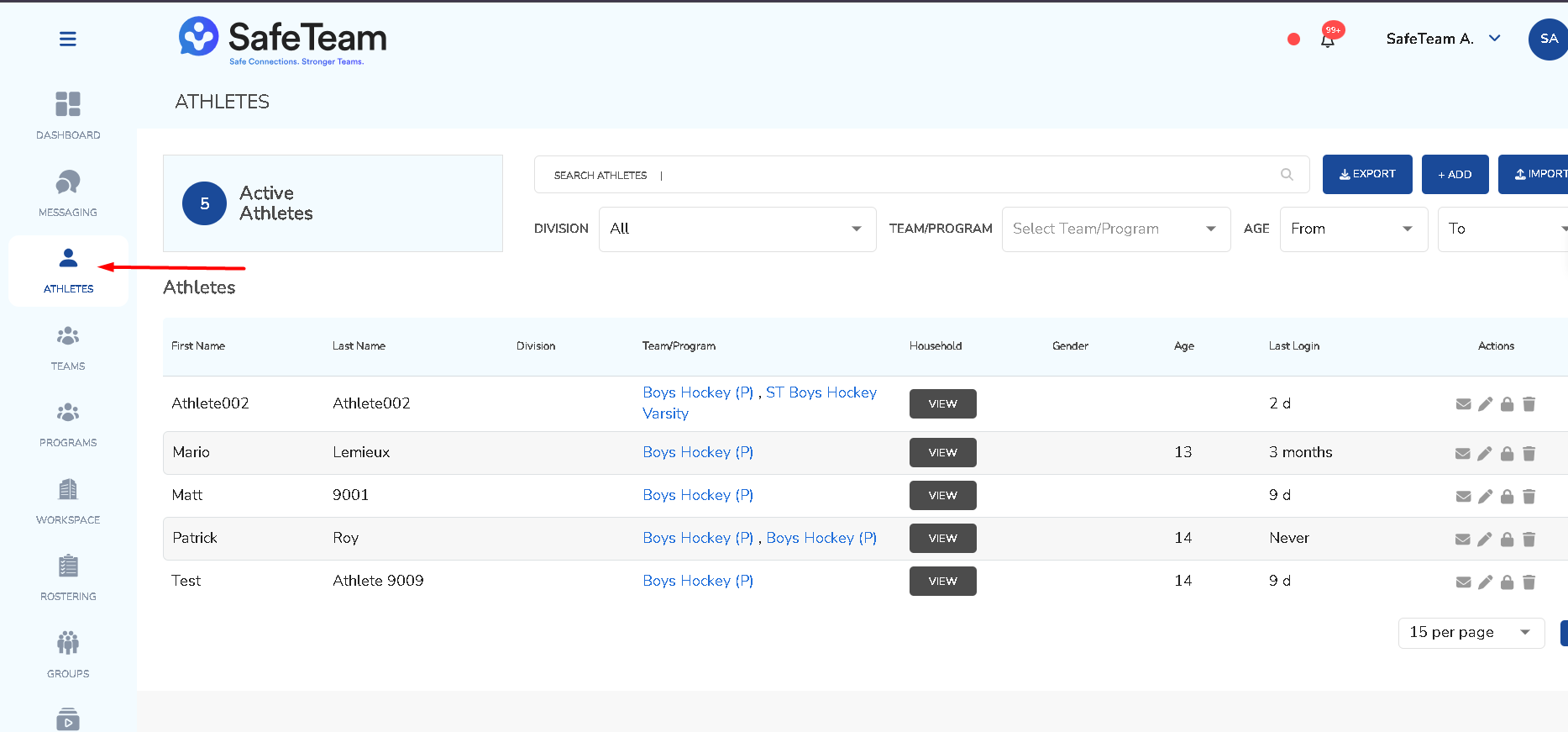Open Test's Boys Hockey (P) link
The height and width of the screenshot is (732, 1568).
tap(698, 581)
